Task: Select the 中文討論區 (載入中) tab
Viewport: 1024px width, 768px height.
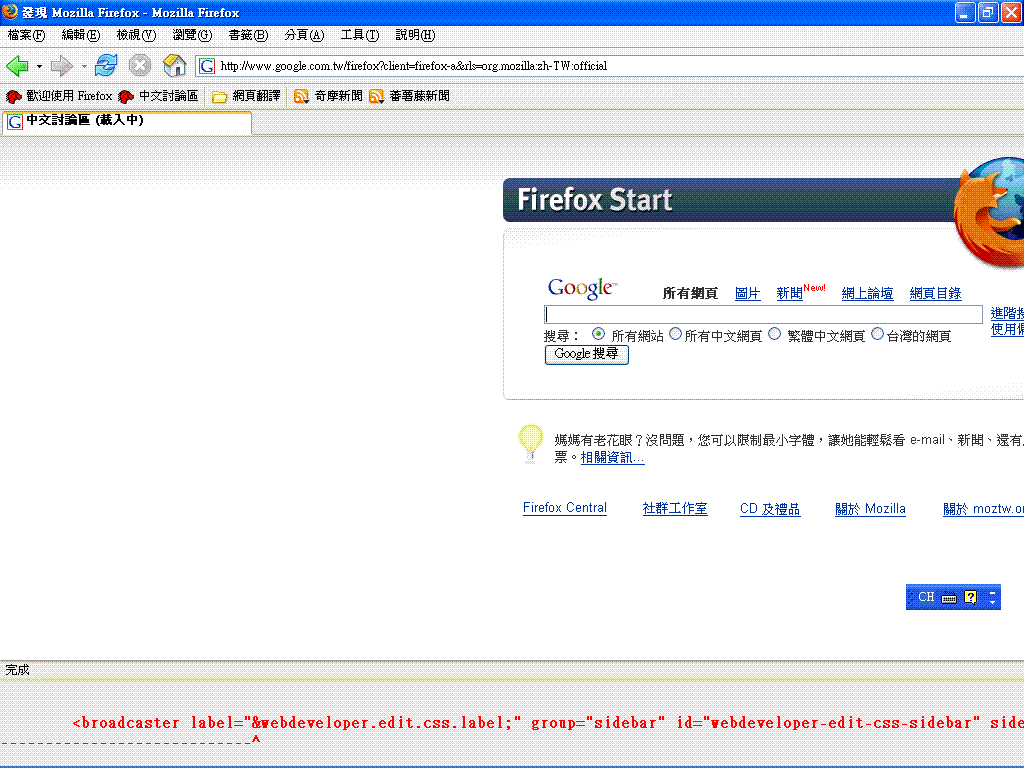Action: click(127, 121)
